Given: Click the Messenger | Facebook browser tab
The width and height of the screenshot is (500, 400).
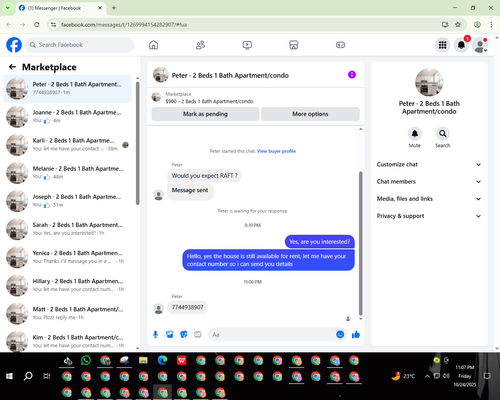Looking at the screenshot, I should click(x=60, y=8).
